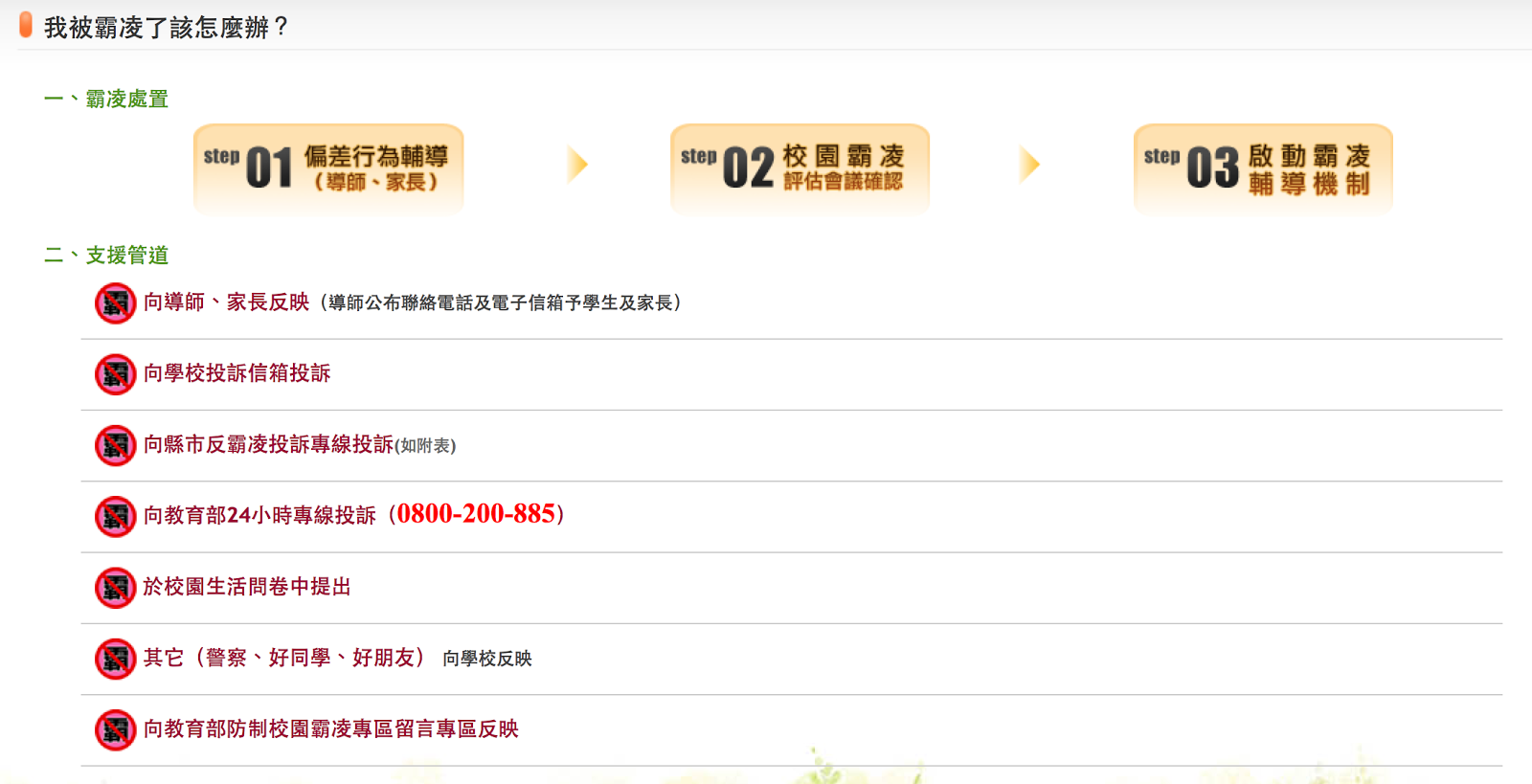Open the 向教育部防制校園霸凌專區留言專區反映 link
This screenshot has height=784, width=1532.
(331, 728)
